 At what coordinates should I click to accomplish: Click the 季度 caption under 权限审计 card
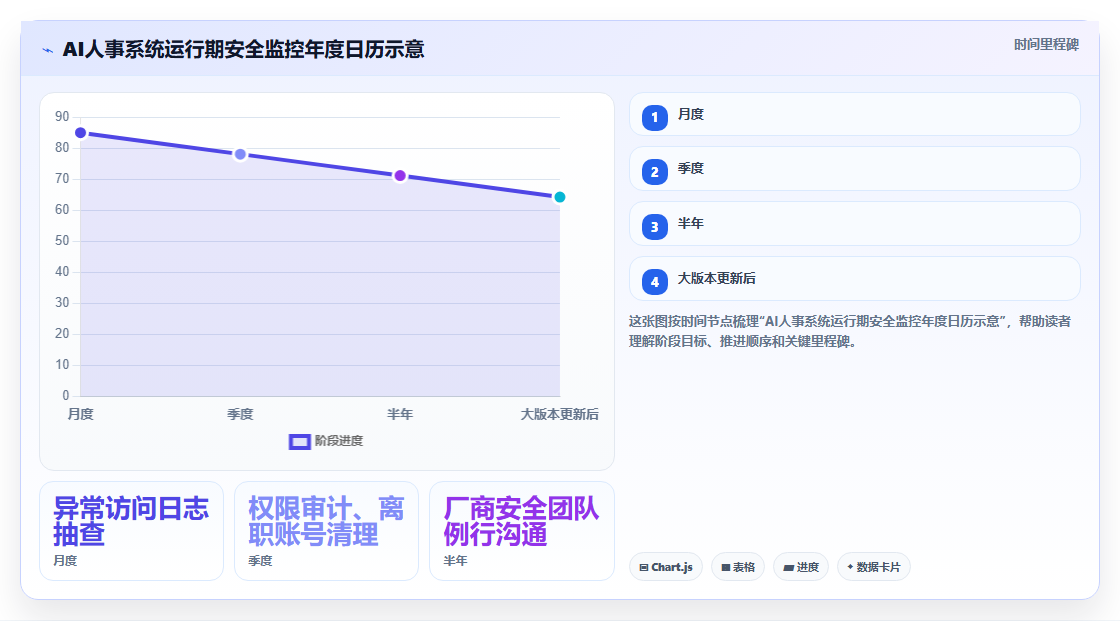[x=260, y=561]
